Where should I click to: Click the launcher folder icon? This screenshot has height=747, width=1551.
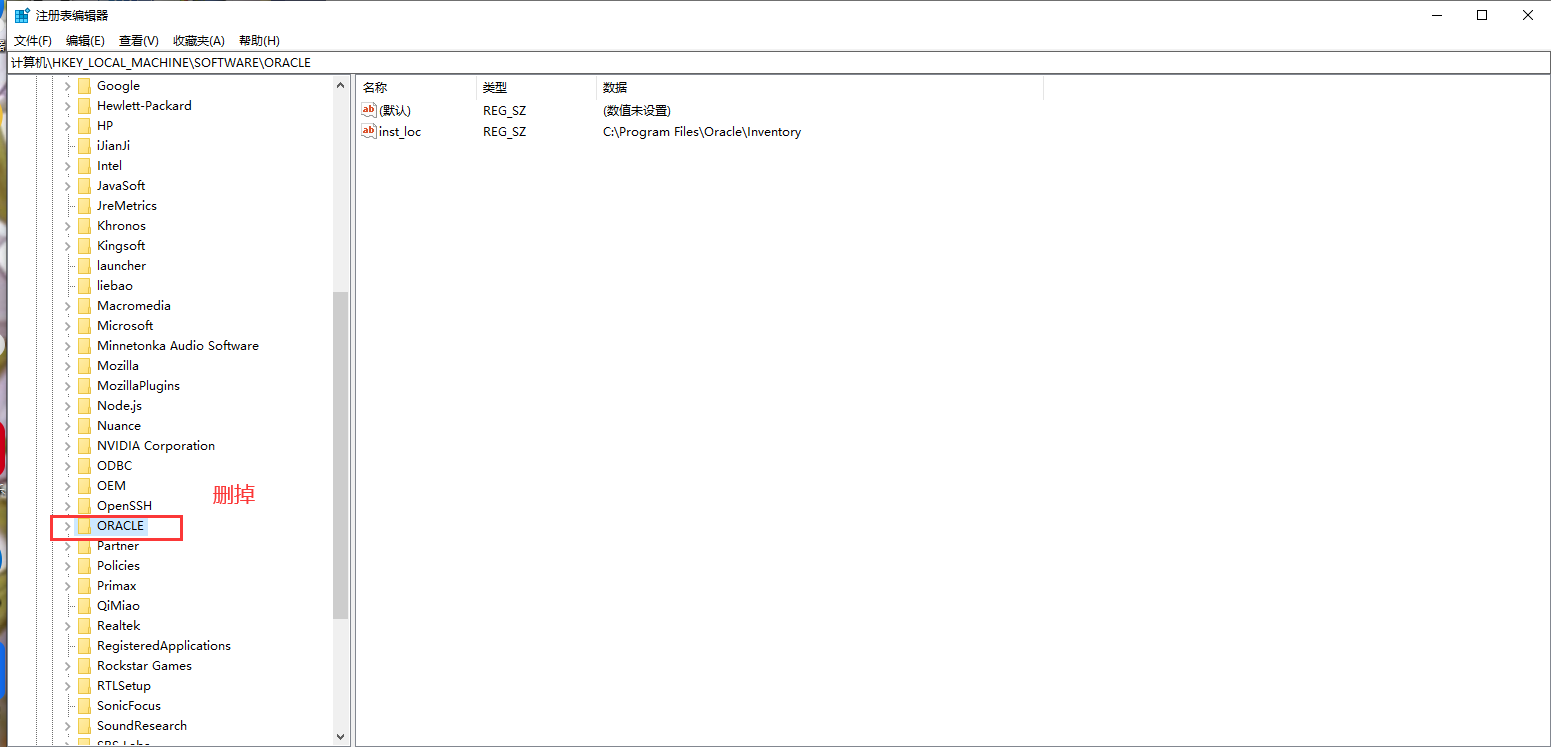point(85,266)
